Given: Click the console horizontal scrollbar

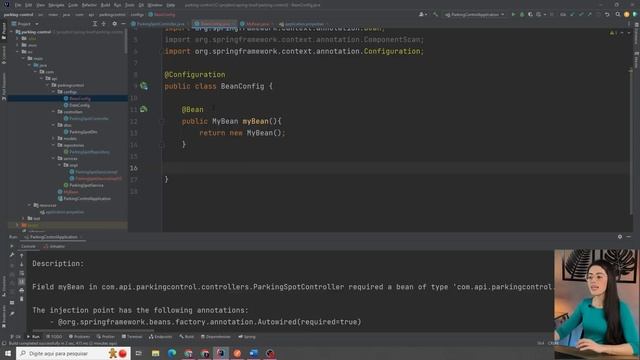Looking at the screenshot, I should [x=93, y=331].
